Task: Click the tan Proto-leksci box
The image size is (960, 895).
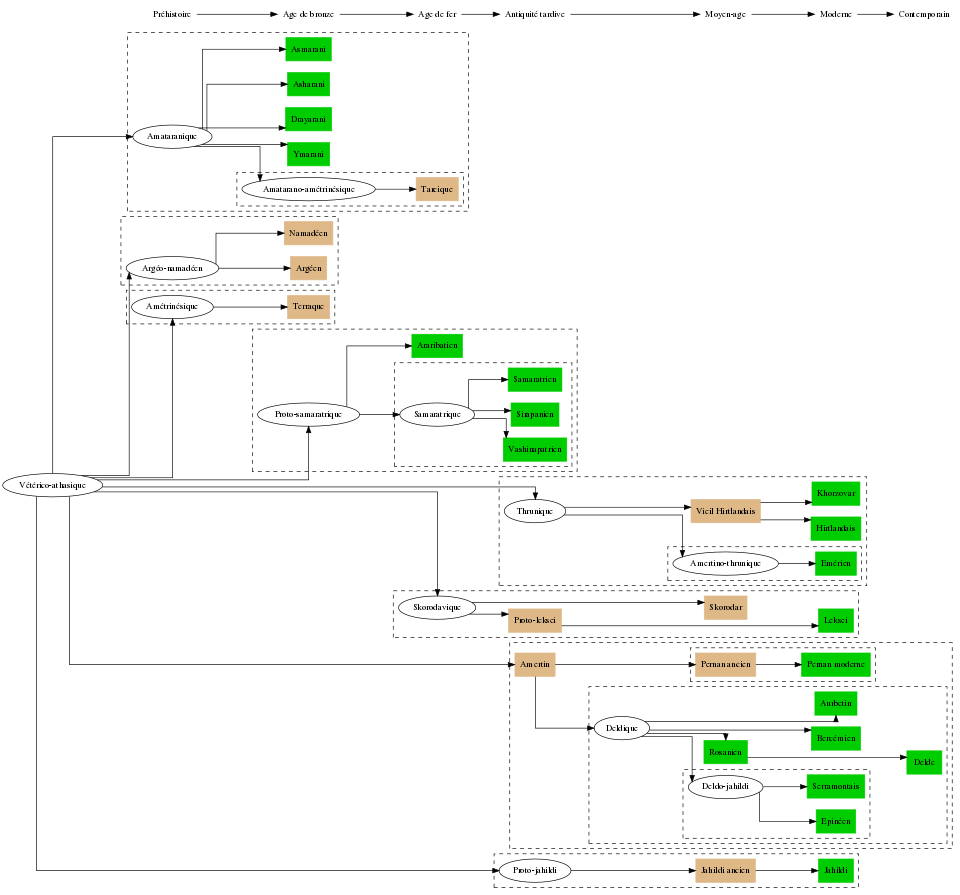Action: click(x=535, y=621)
